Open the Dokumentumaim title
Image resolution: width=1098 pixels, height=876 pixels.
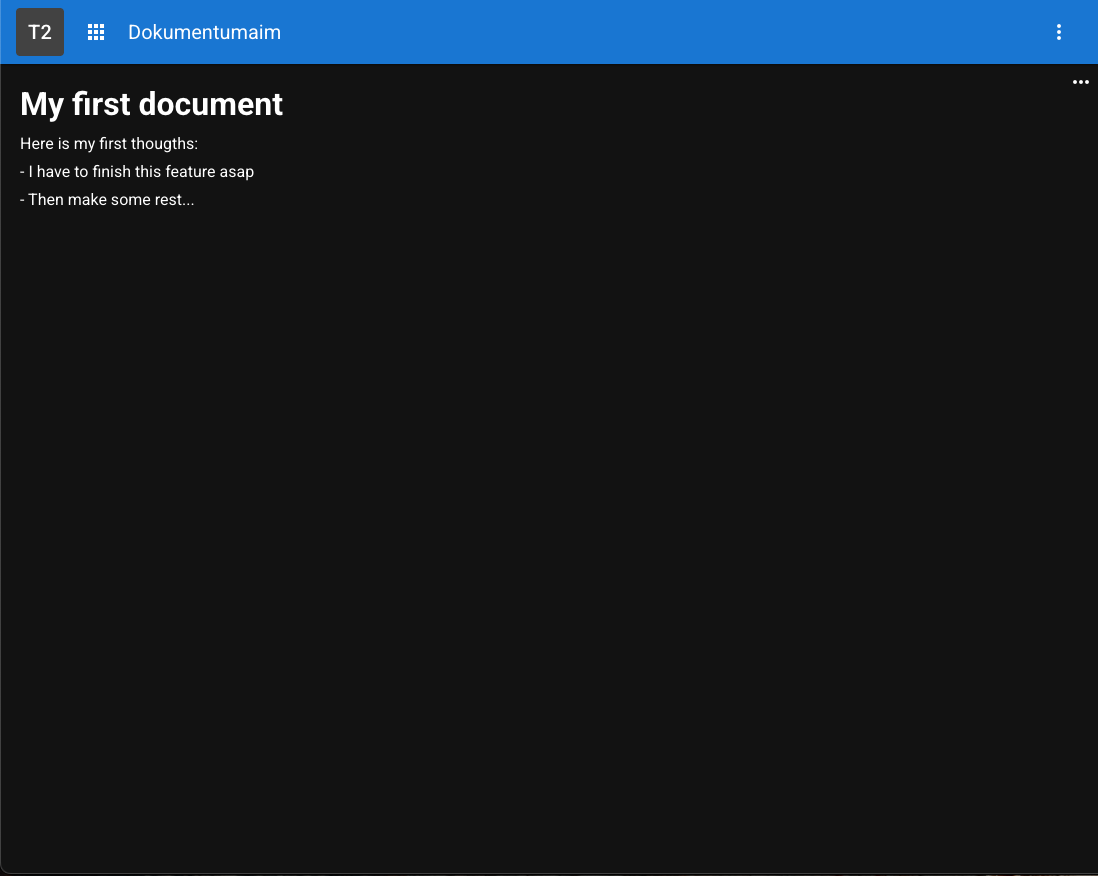[x=204, y=32]
